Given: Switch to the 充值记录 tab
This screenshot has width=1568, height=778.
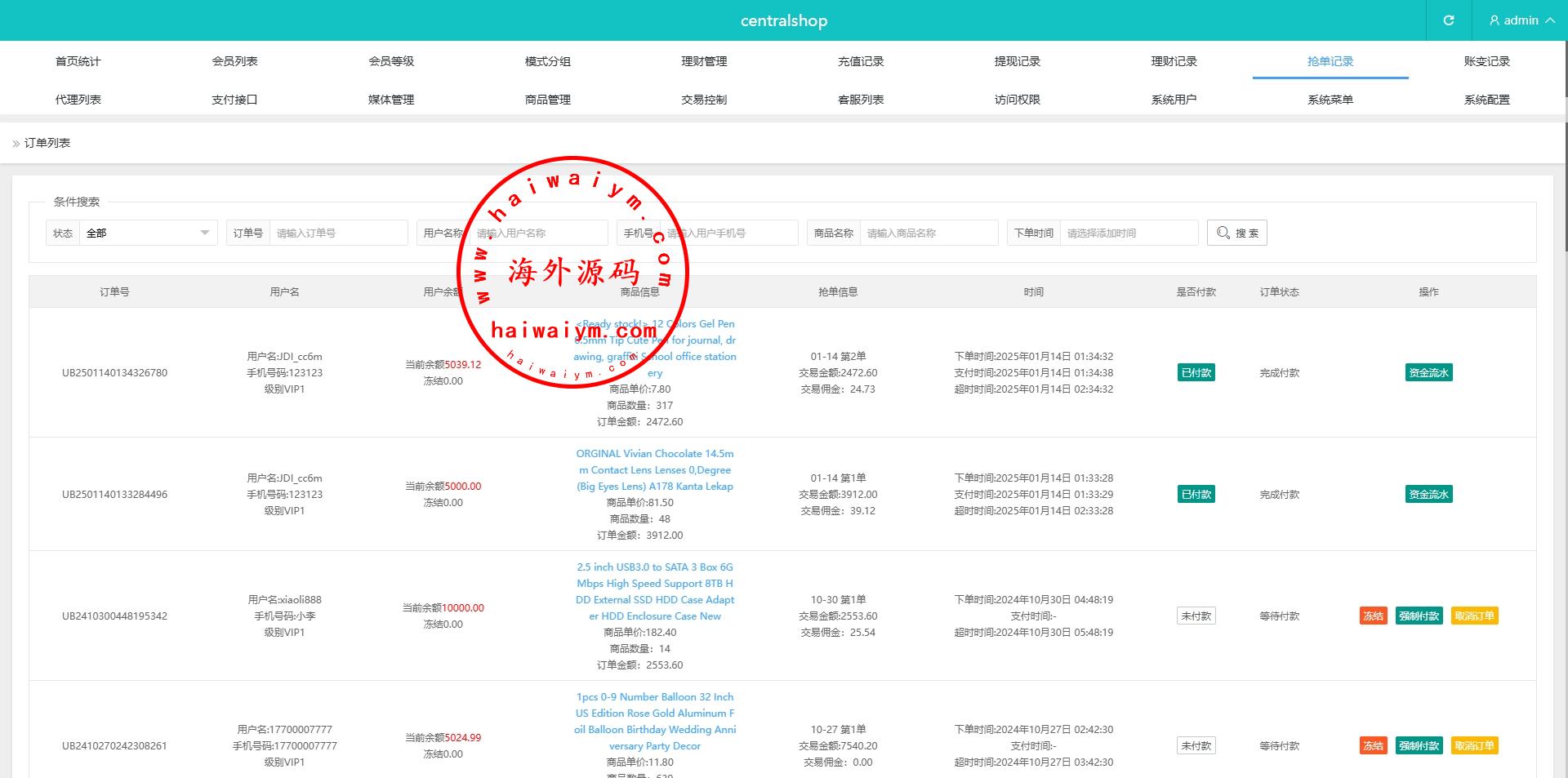Looking at the screenshot, I should click(861, 61).
